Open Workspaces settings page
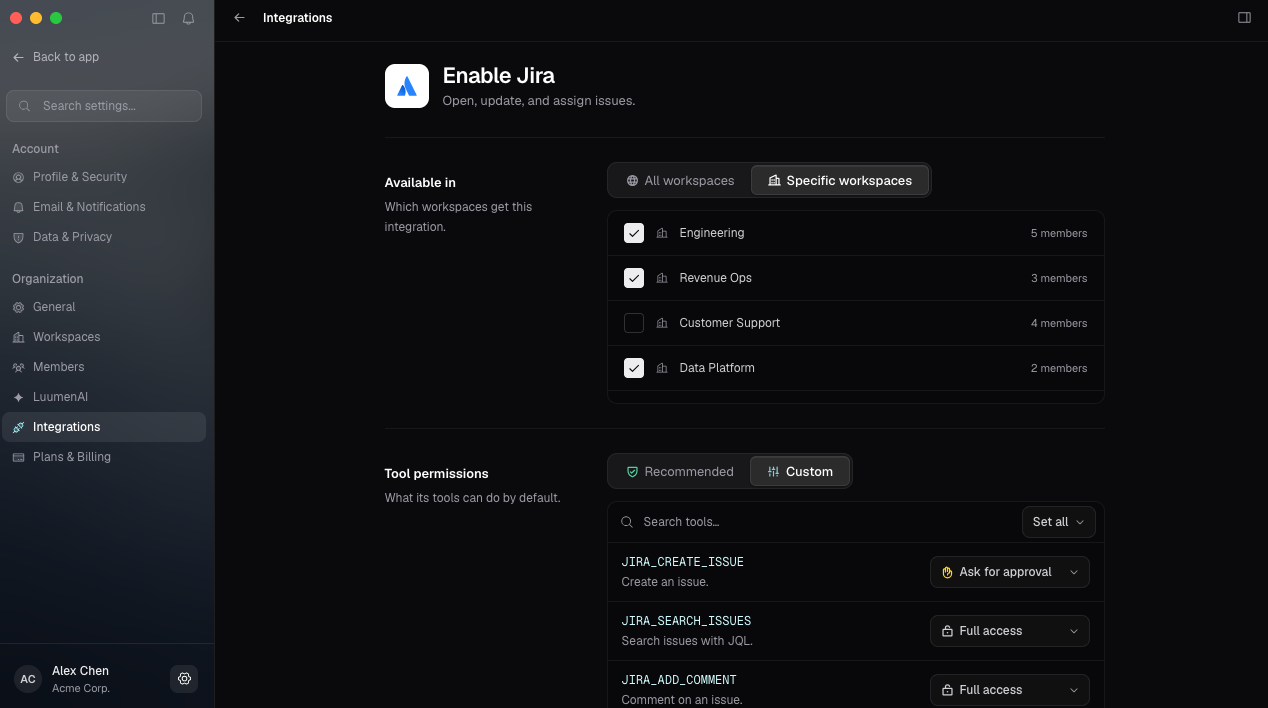This screenshot has width=1268, height=708. pyautogui.click(x=104, y=337)
